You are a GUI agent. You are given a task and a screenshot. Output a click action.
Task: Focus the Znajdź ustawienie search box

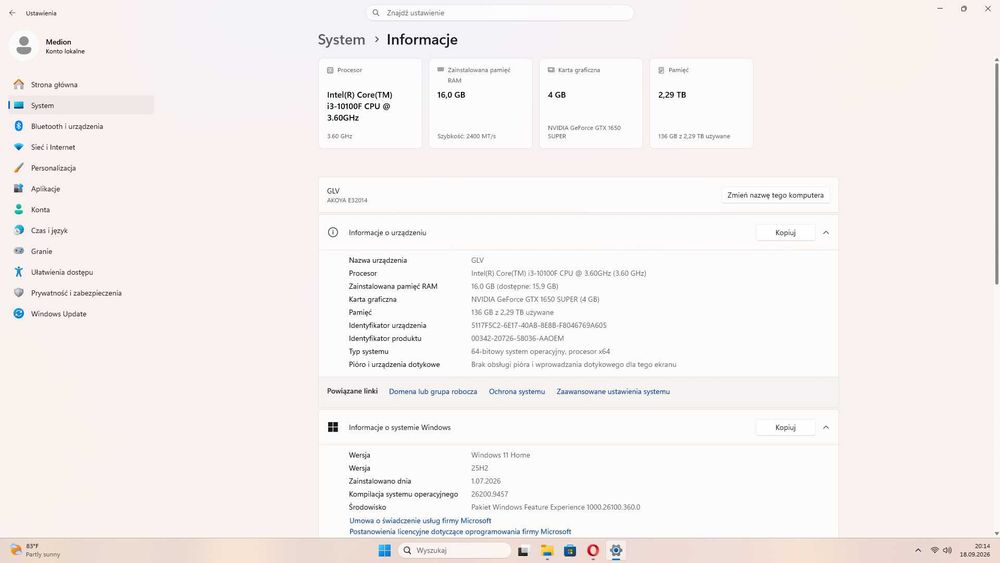tap(499, 13)
